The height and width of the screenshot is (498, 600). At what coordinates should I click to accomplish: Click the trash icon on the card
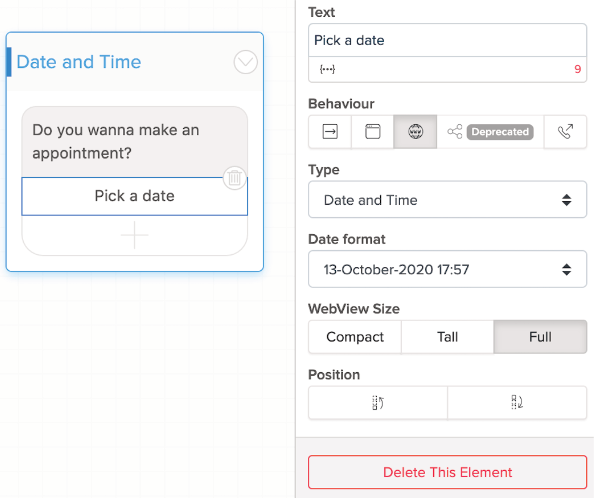click(x=234, y=178)
